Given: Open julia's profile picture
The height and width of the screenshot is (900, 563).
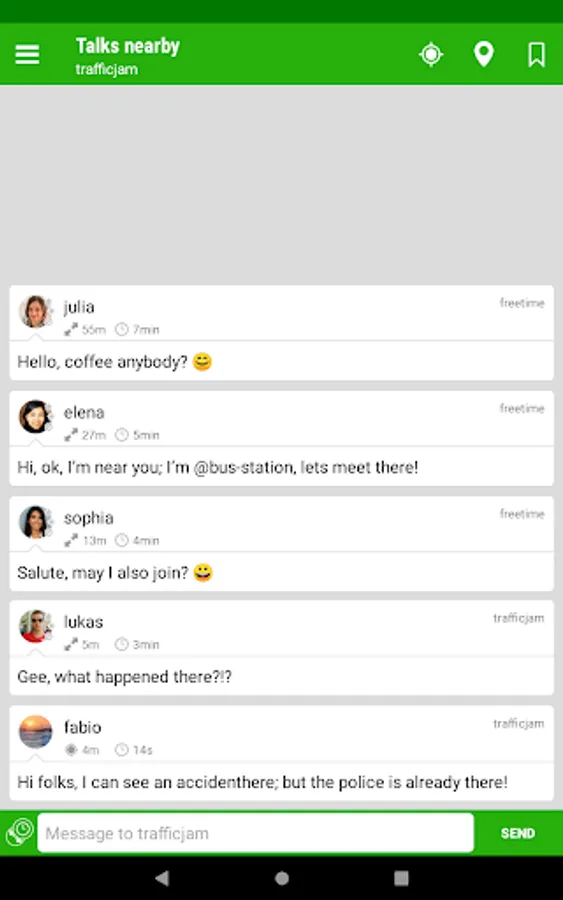Looking at the screenshot, I should pos(36,312).
